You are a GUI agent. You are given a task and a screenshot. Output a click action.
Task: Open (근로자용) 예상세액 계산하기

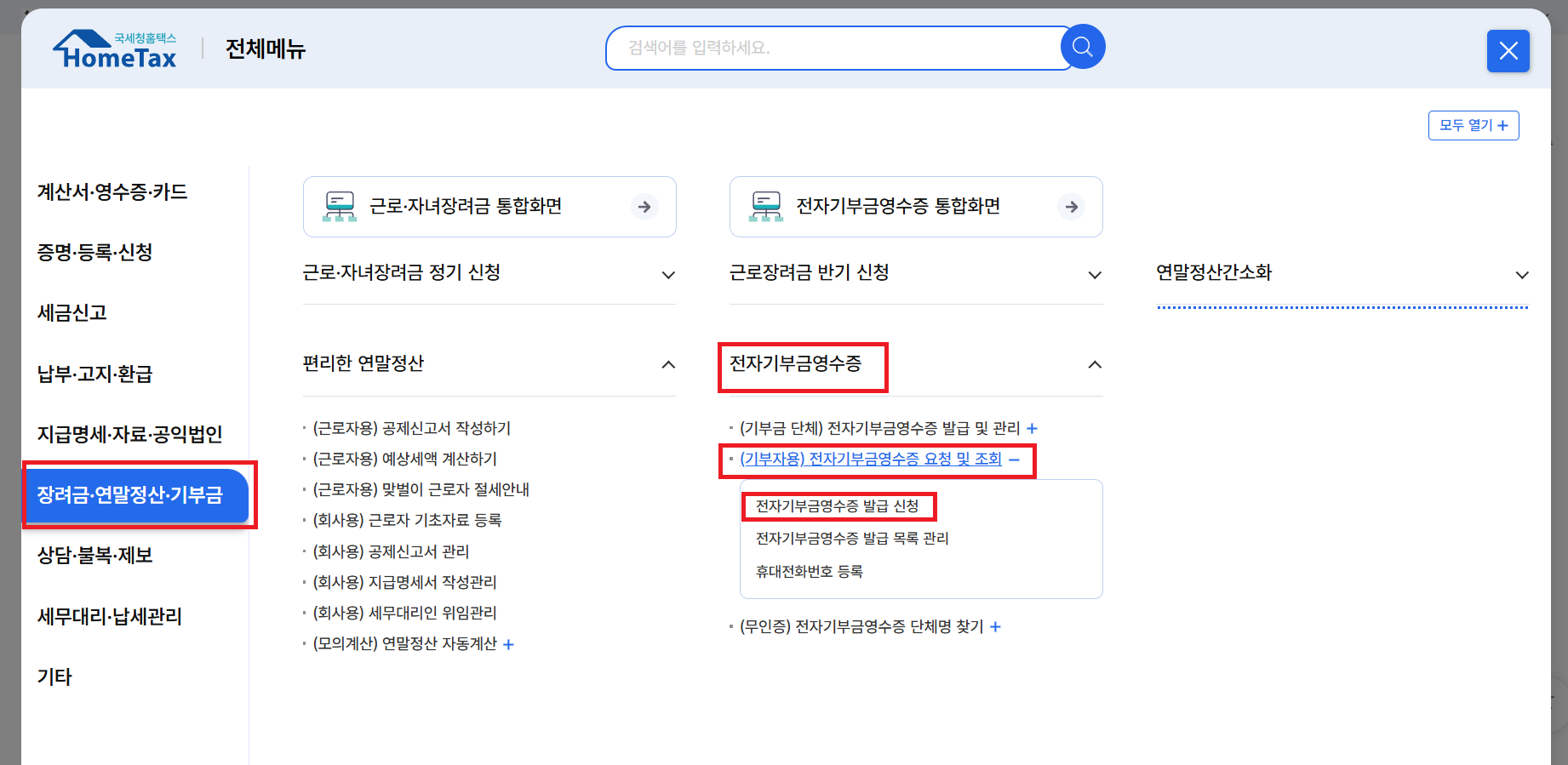tap(405, 459)
